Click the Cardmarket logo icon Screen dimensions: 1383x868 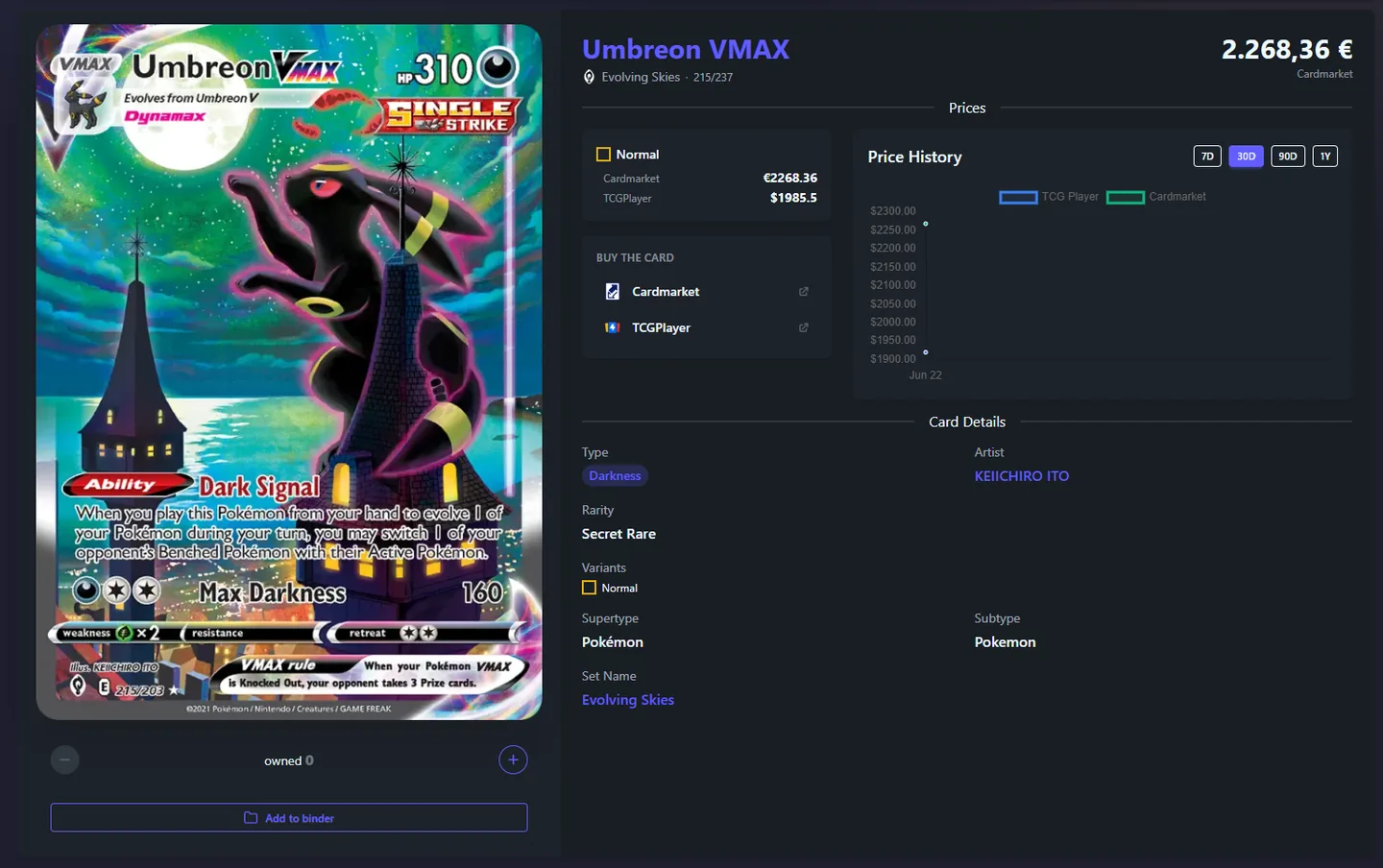point(612,292)
